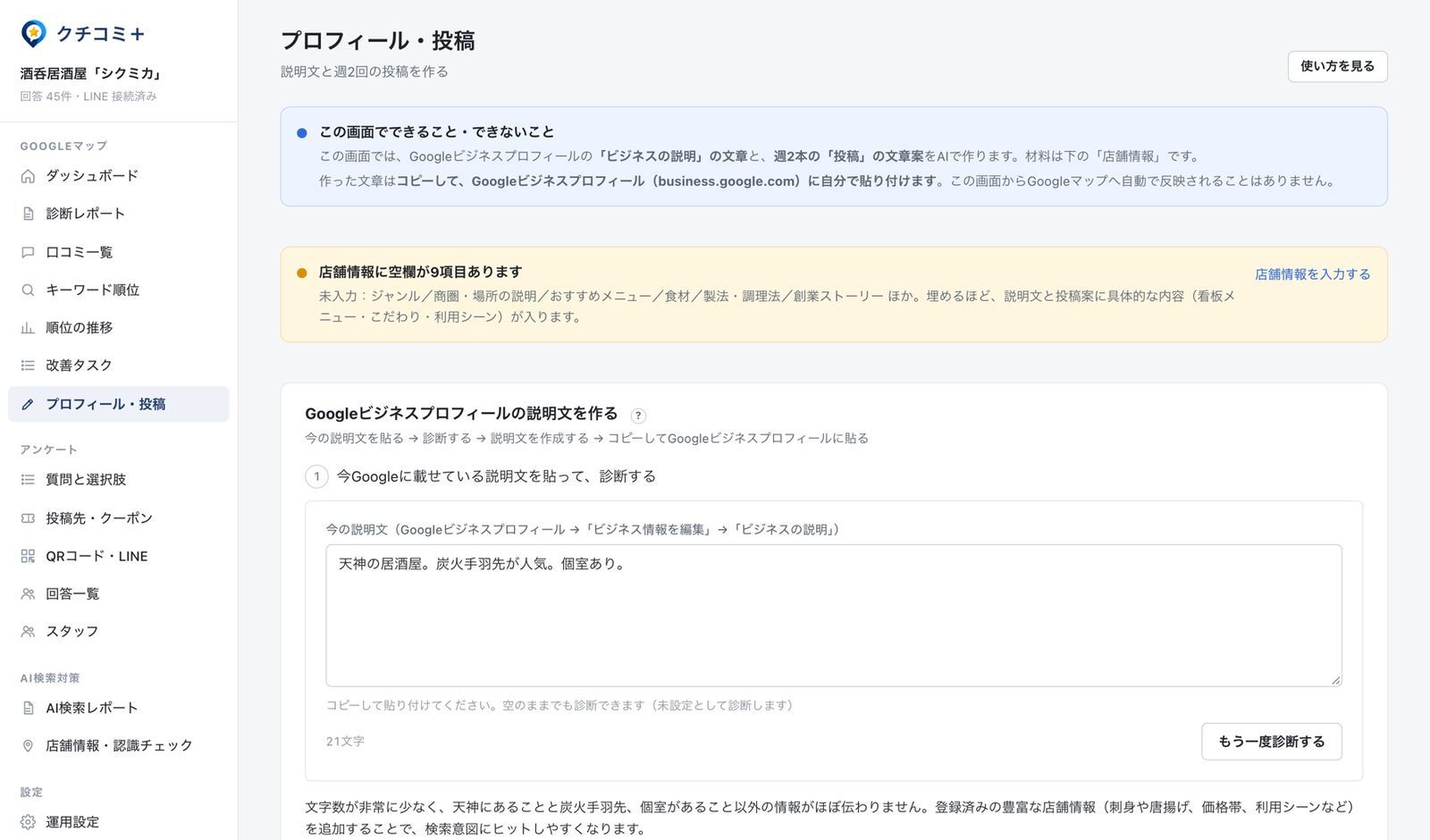Open 店舗情報・認識チェック page
This screenshot has width=1430, height=840.
click(119, 745)
